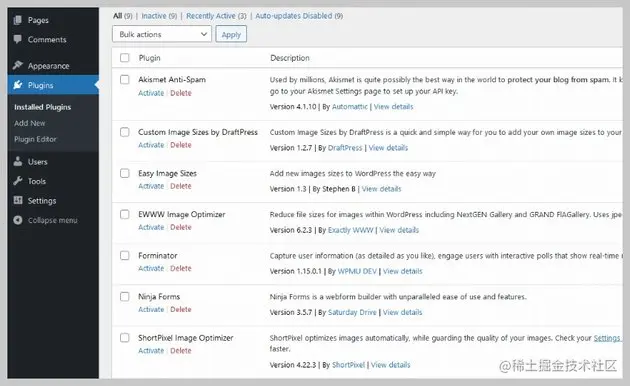Image resolution: width=630 pixels, height=386 pixels.
Task: Activate the ShortPixel Image Optimizer plugin
Action: [151, 350]
